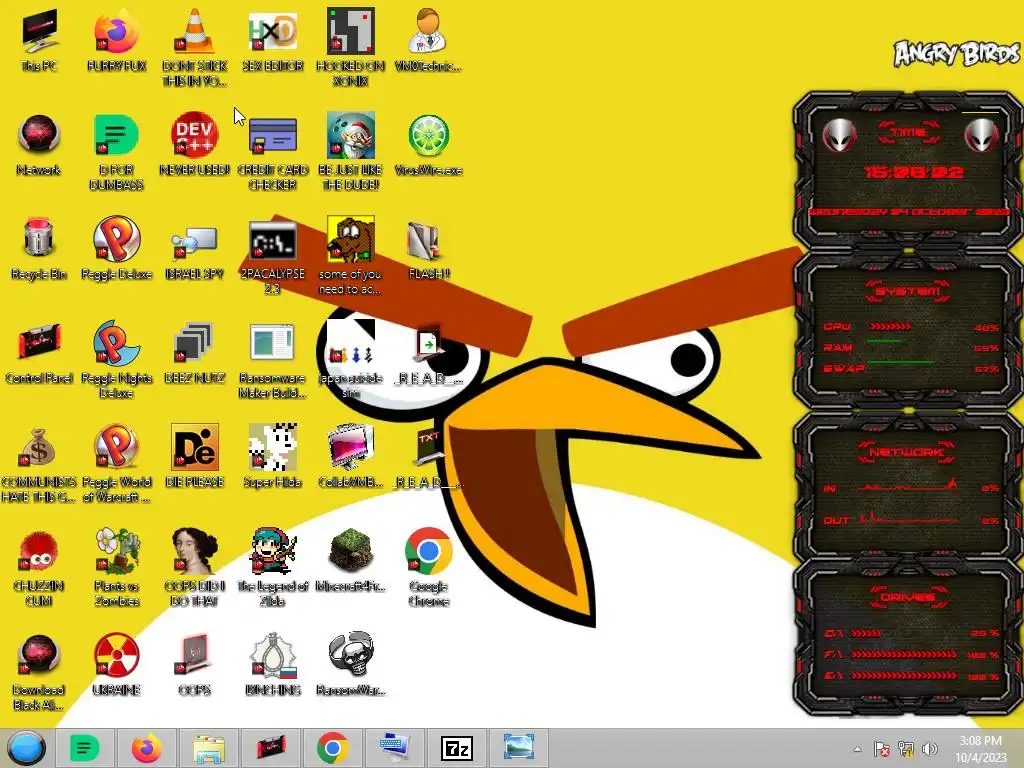Click the TIME gadget header

[908, 132]
